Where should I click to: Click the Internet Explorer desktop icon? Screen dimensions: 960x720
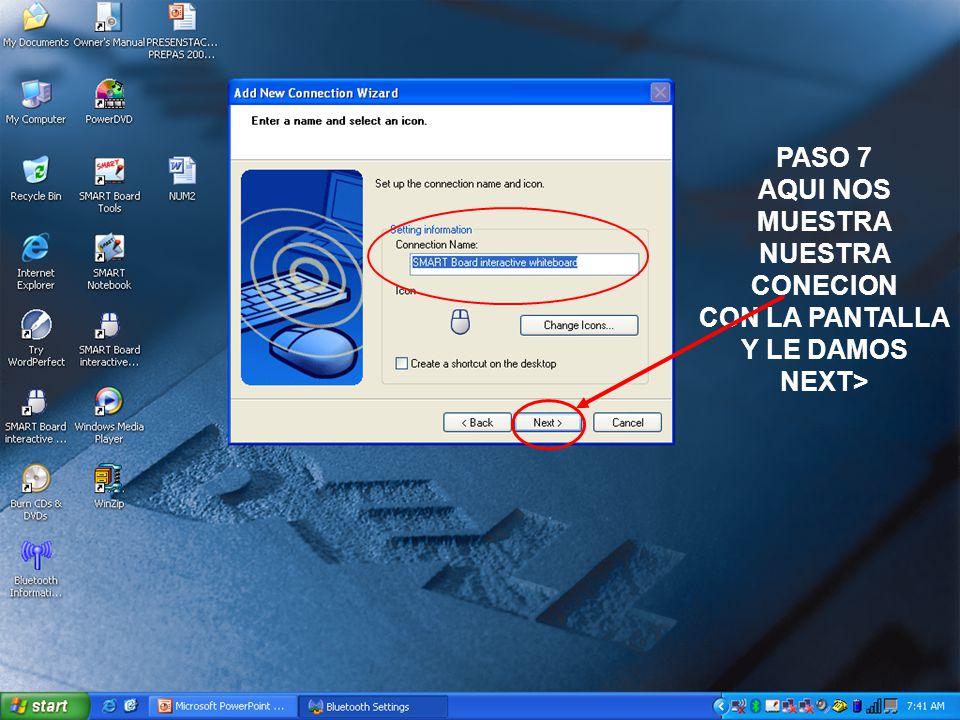36,261
